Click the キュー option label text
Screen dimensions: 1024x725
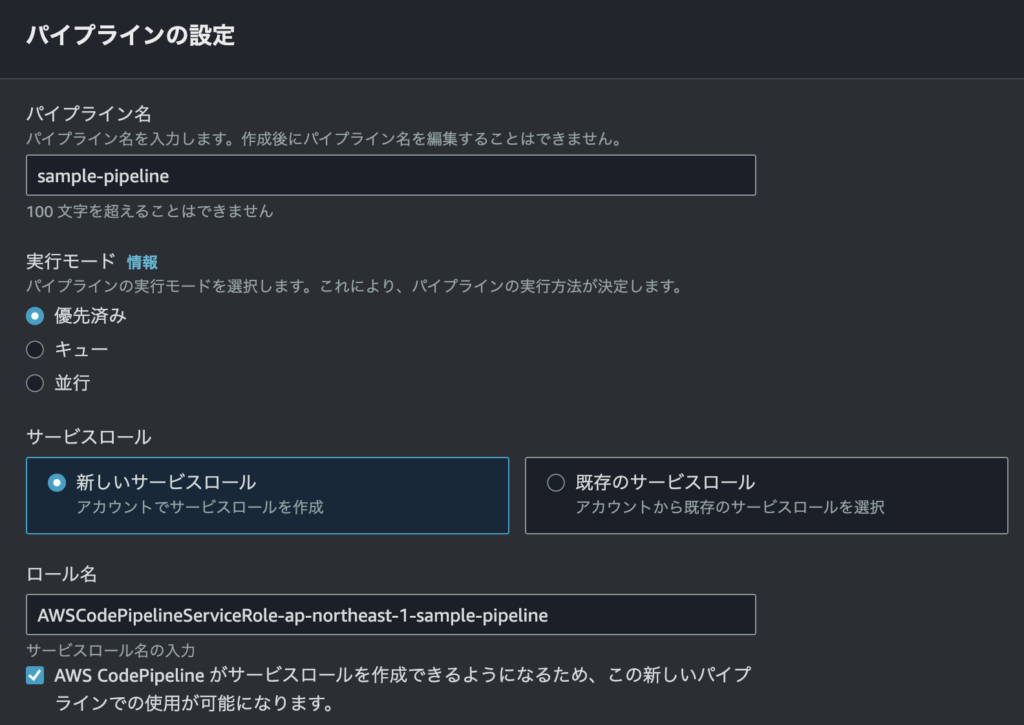click(x=81, y=349)
